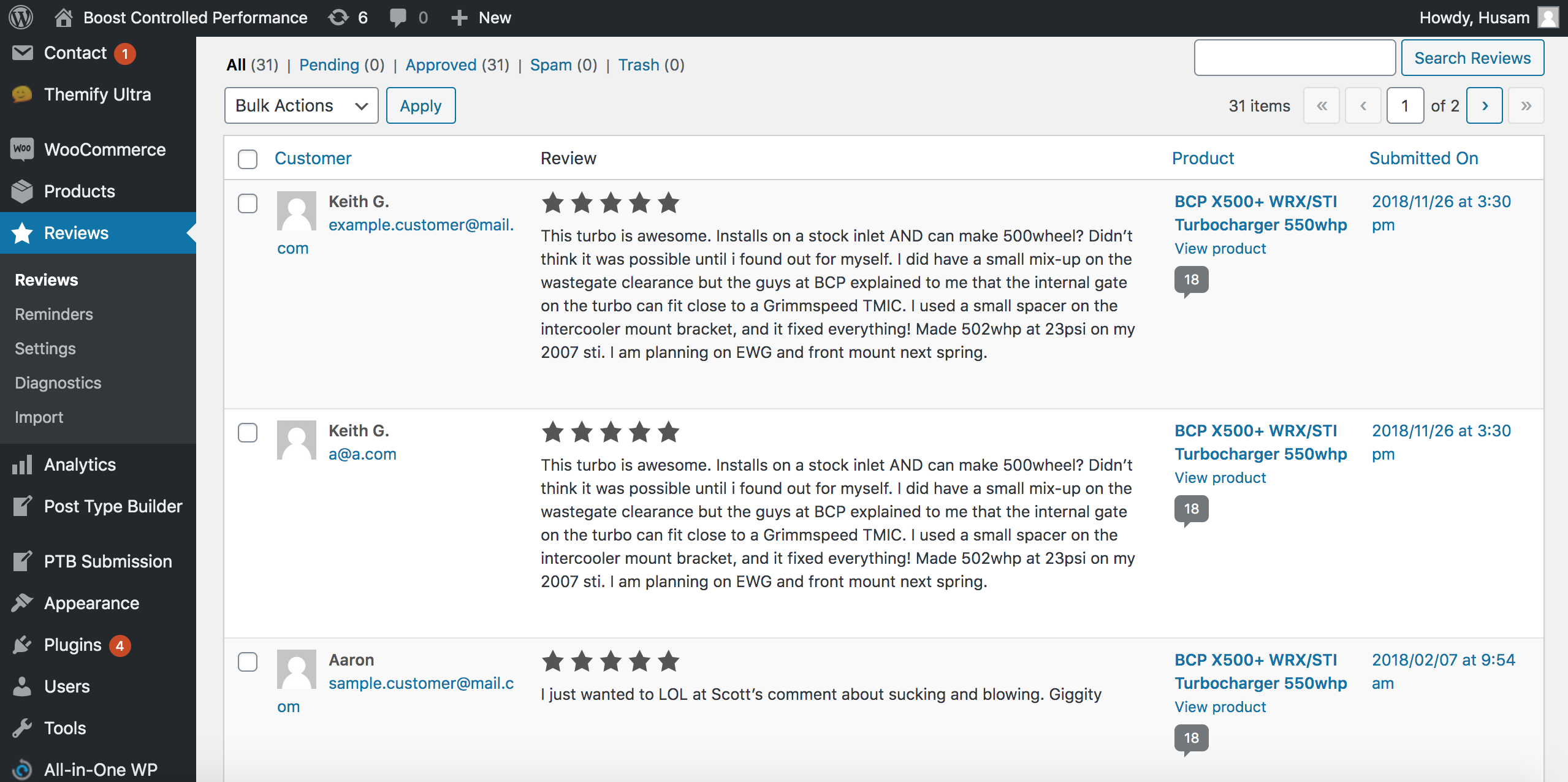This screenshot has height=782, width=1568.
Task: Open Analytics bar chart menu
Action: [22, 465]
